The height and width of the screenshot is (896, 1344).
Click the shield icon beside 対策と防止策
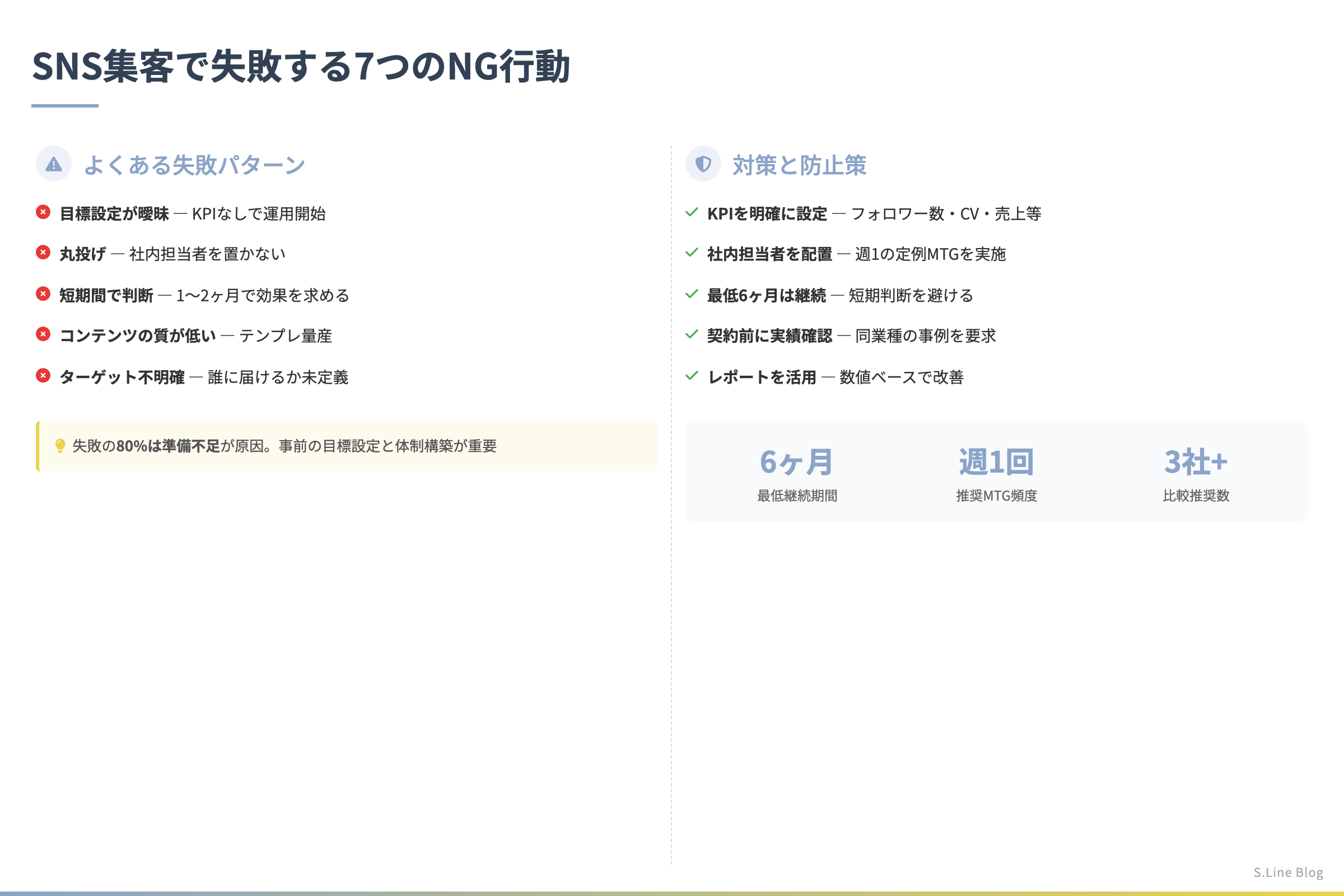tap(703, 164)
